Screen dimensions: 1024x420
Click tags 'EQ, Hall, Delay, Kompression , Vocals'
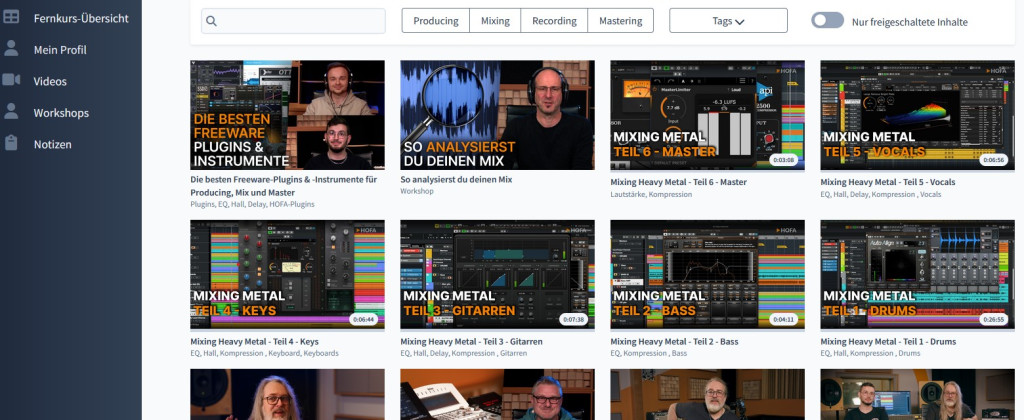(x=881, y=194)
